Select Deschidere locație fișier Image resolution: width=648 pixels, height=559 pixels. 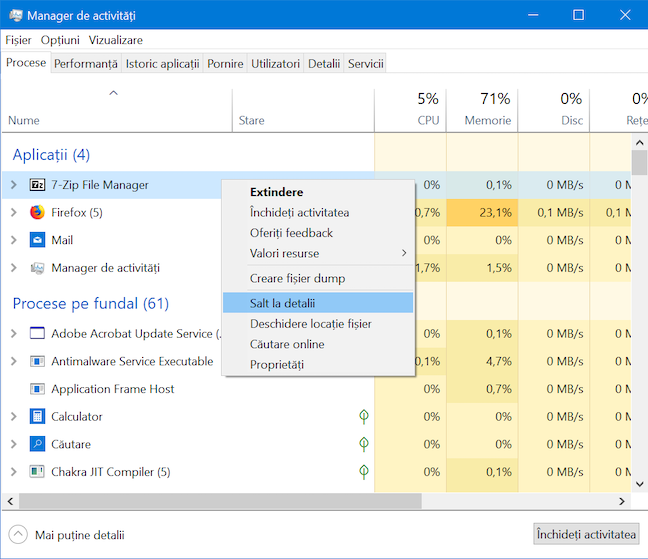[318, 324]
